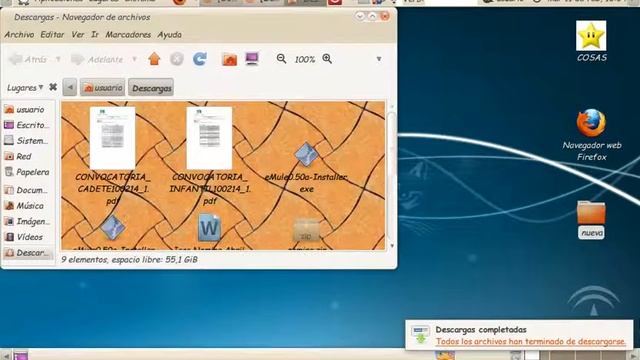
Task: Reset zoom by clicking 100%
Action: (x=304, y=60)
